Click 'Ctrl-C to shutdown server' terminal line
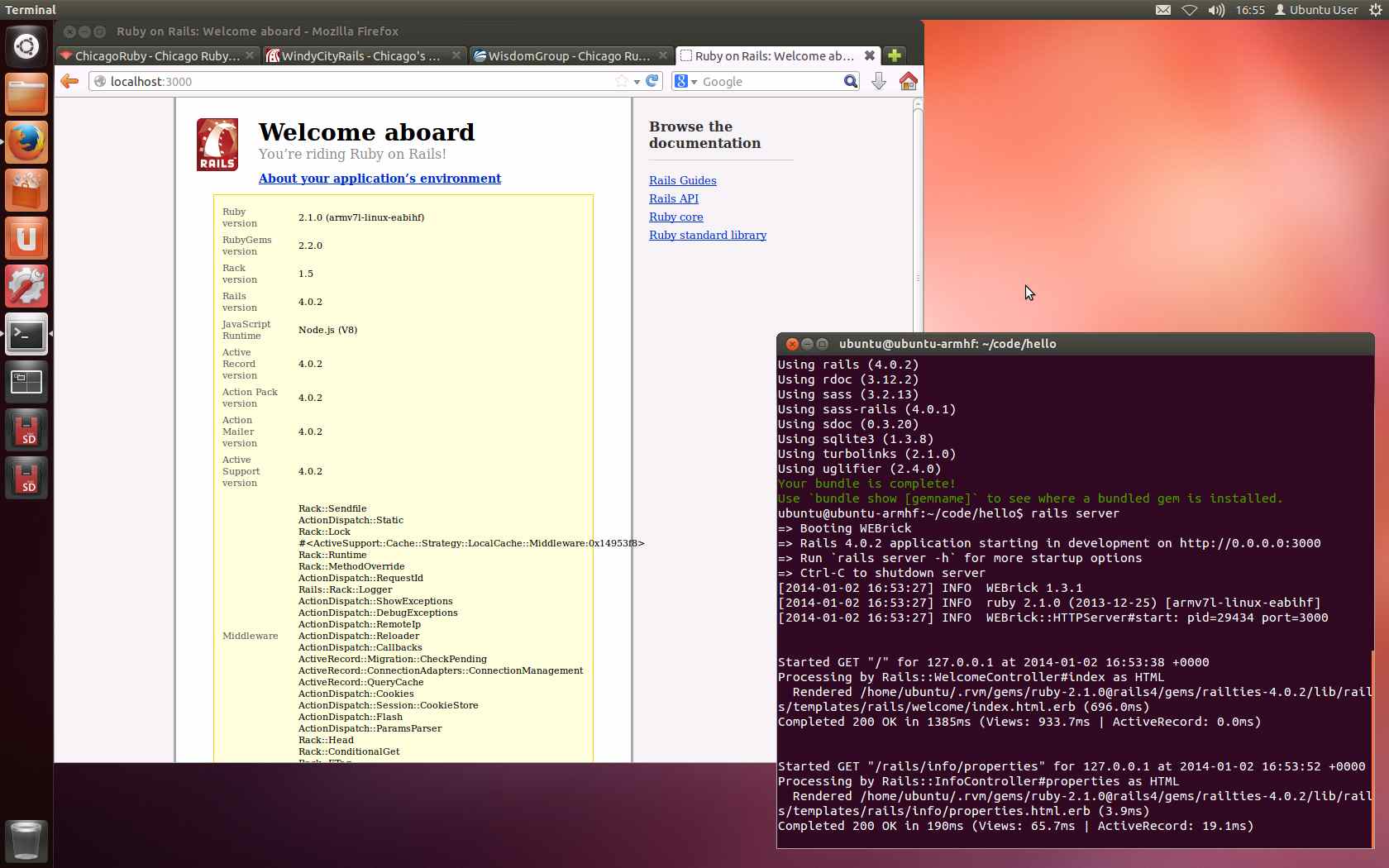1389x868 pixels. [x=881, y=573]
